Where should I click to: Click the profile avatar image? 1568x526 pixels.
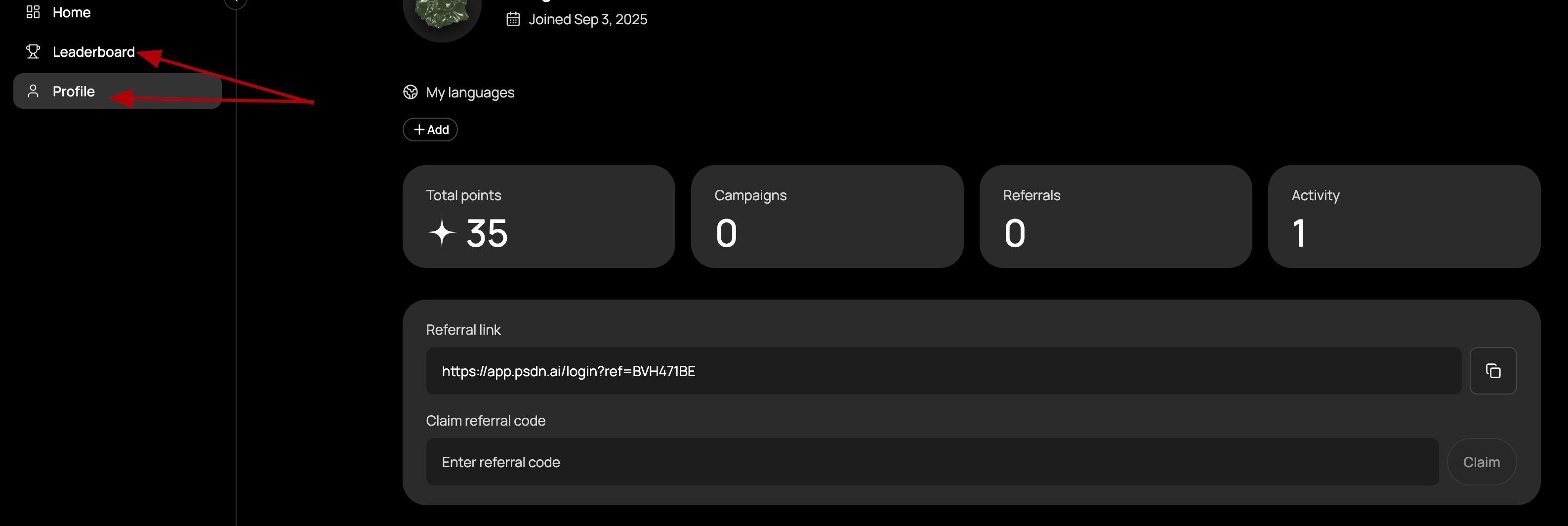pyautogui.click(x=442, y=18)
